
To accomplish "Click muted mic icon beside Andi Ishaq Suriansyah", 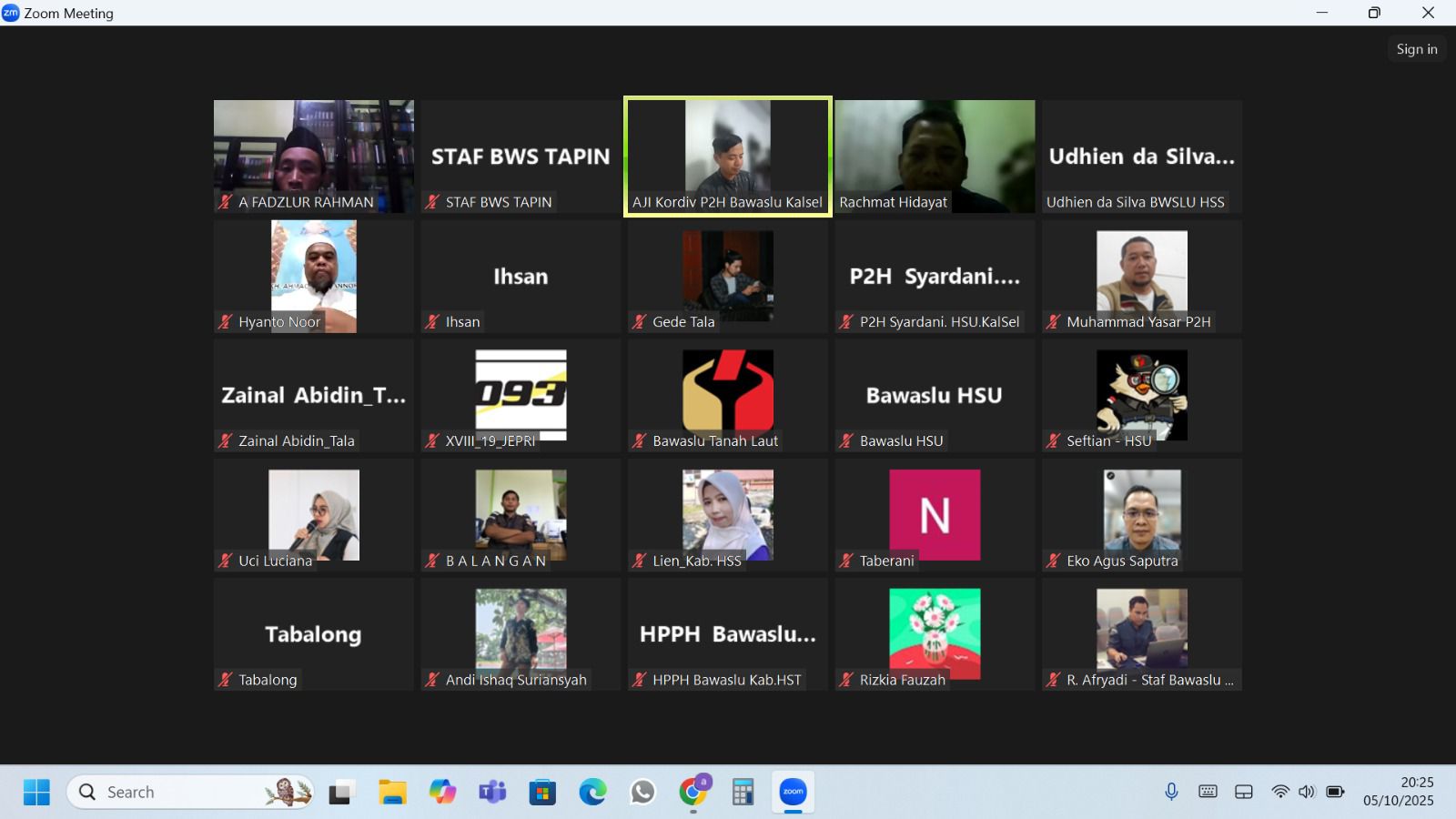I will pos(432,680).
